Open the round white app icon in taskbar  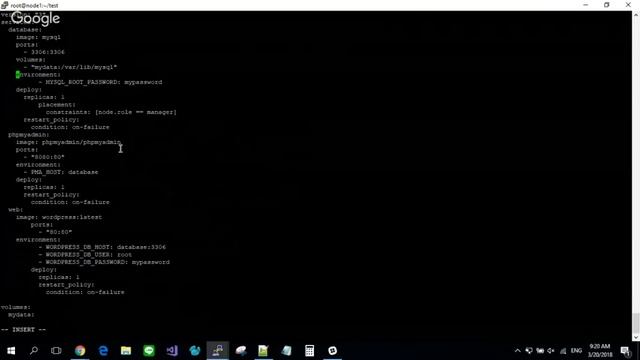(x=333, y=351)
